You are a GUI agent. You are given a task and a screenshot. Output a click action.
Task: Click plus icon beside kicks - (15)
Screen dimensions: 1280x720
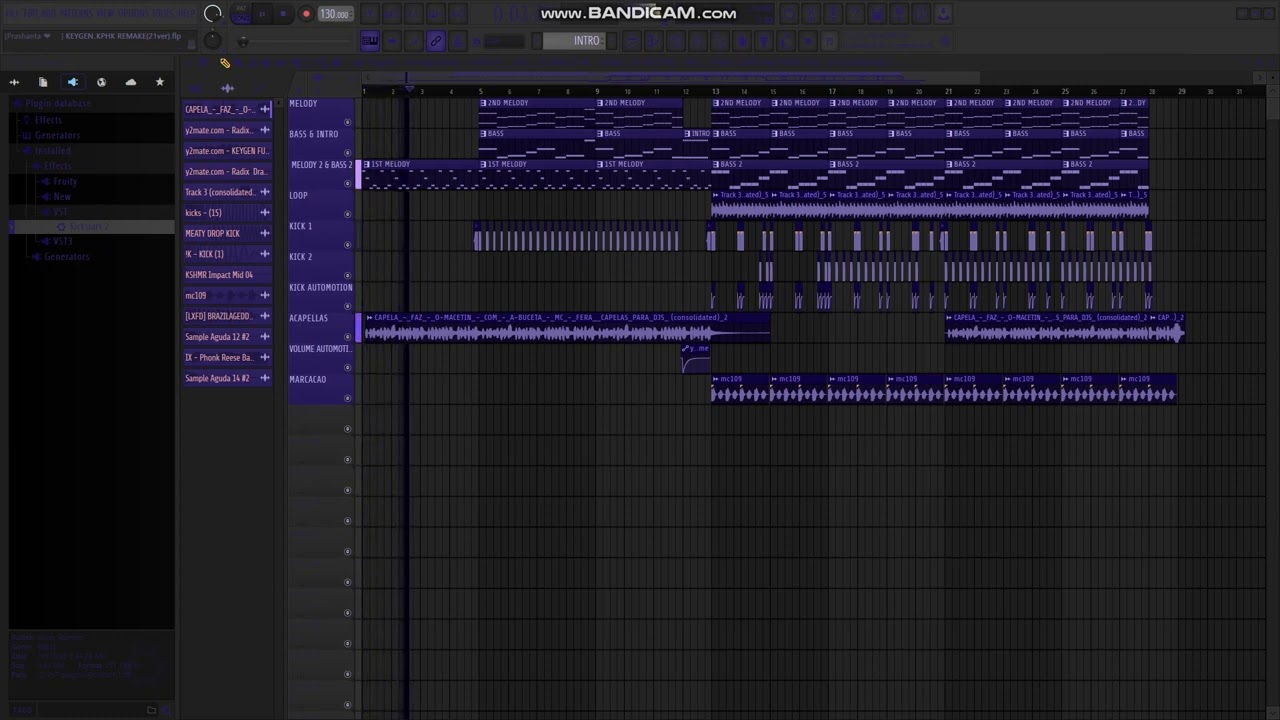tap(265, 213)
